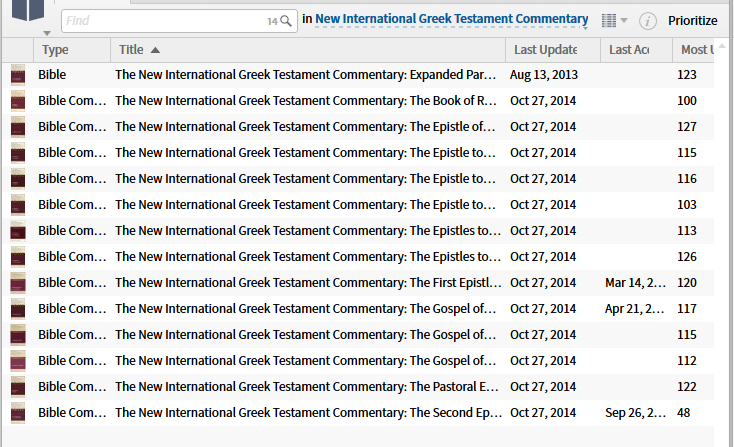Open the resource information icon
Viewport: 734px width, 447px height.
click(648, 21)
